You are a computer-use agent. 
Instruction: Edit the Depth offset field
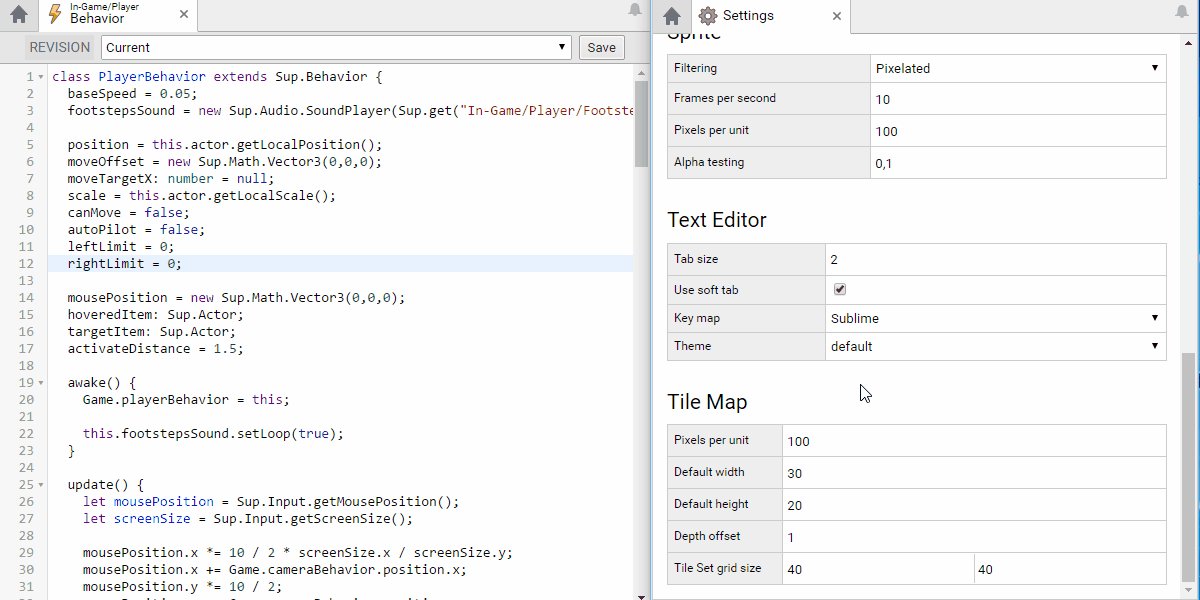[974, 537]
